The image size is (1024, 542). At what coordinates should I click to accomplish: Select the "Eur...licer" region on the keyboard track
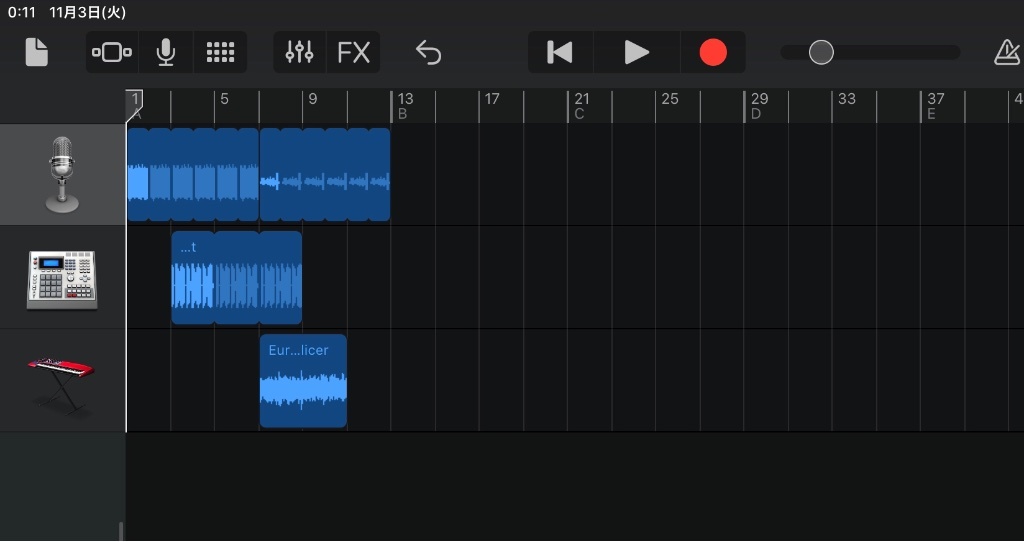pyautogui.click(x=303, y=381)
